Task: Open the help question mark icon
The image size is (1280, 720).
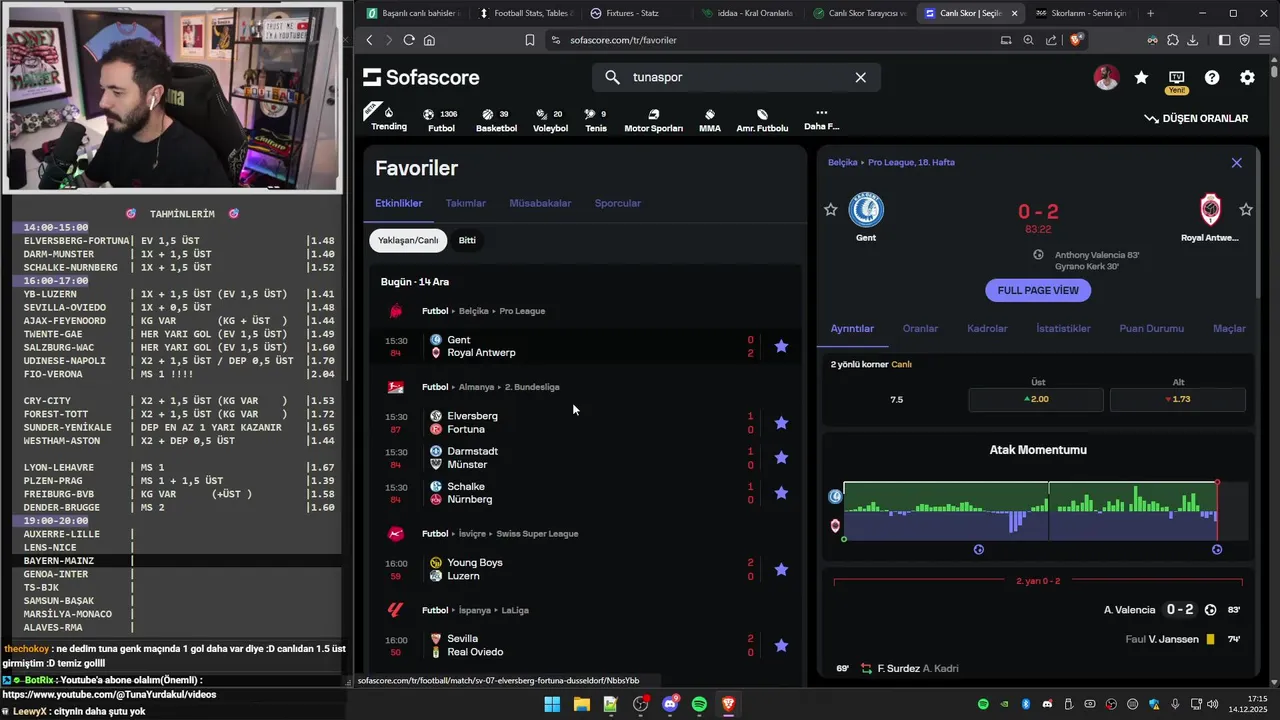Action: tap(1212, 77)
